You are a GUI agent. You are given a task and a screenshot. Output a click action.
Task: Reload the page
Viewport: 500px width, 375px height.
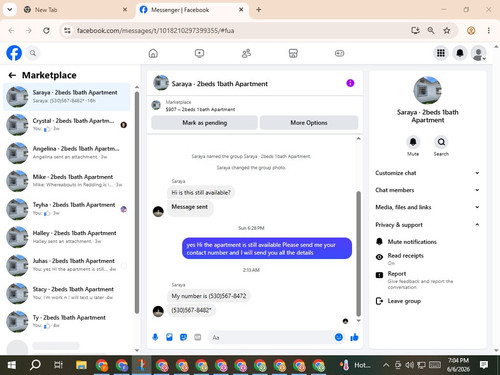pos(46,31)
